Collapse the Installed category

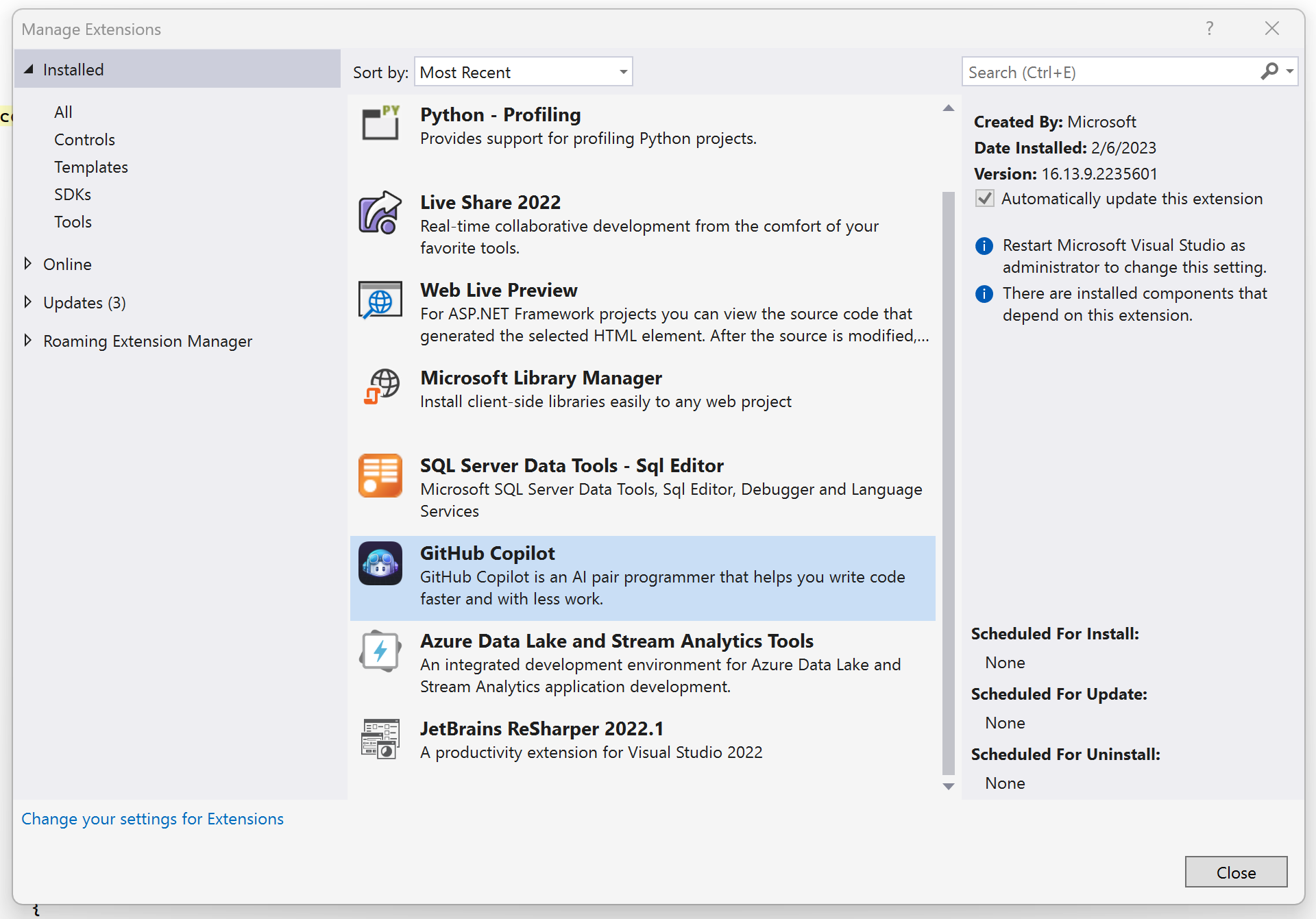click(29, 69)
